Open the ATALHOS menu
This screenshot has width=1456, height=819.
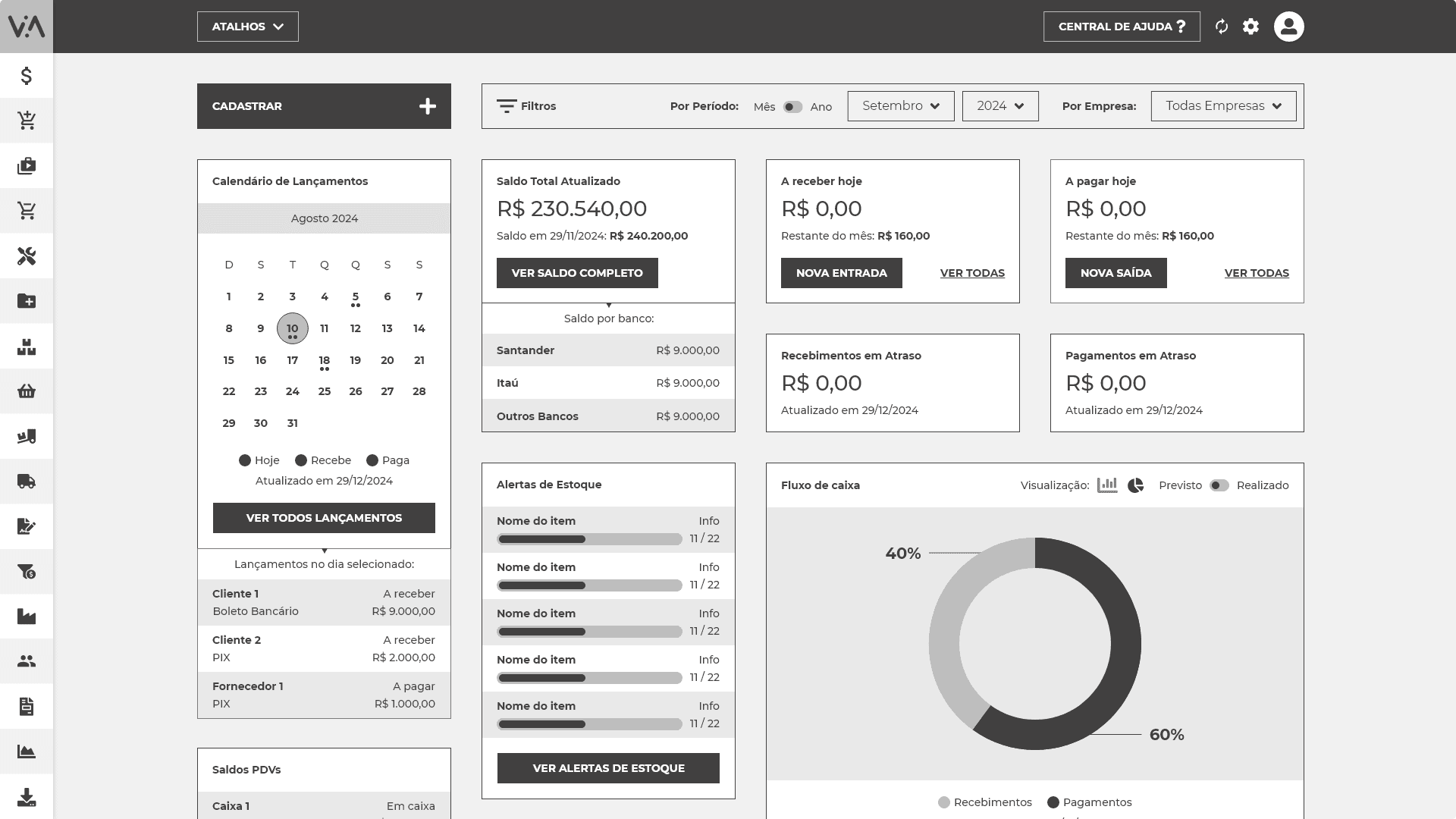pyautogui.click(x=247, y=26)
